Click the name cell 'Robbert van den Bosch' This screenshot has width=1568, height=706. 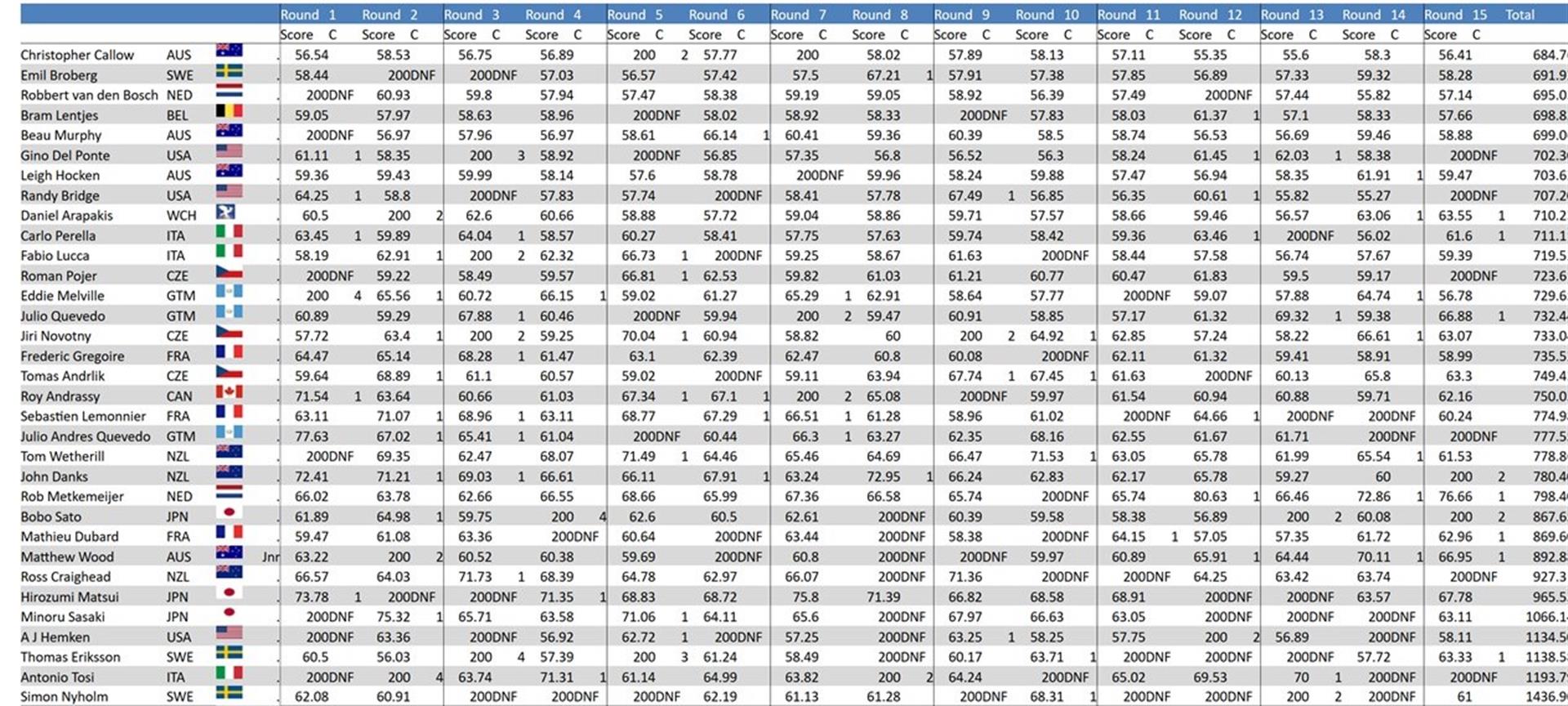pos(89,95)
